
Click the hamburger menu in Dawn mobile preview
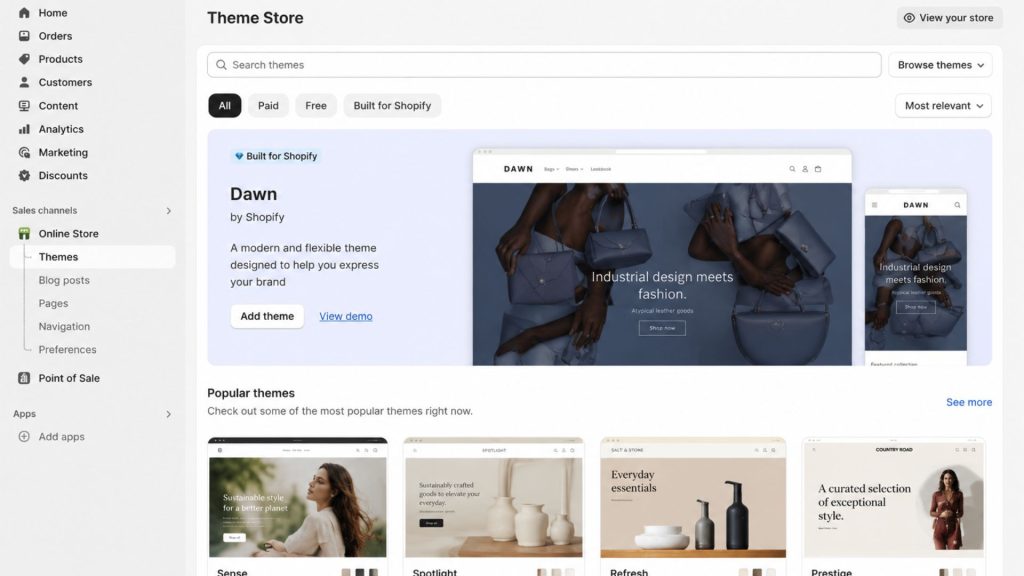click(874, 205)
